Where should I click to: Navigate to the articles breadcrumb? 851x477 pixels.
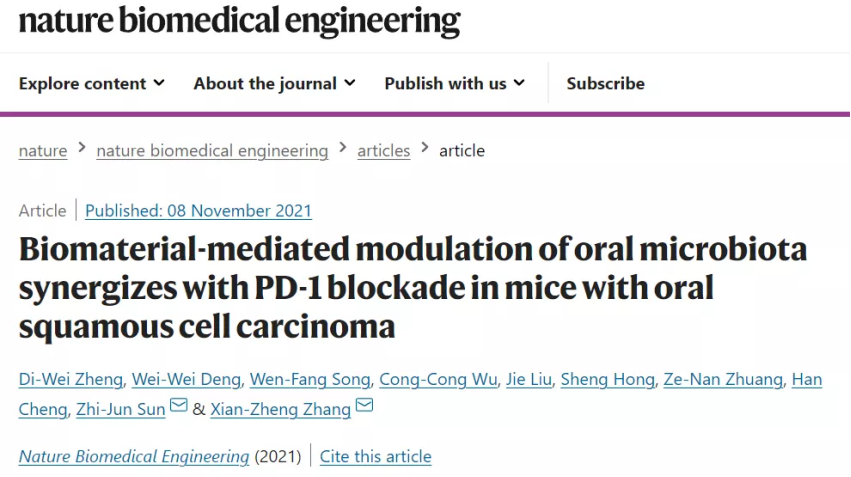[x=384, y=150]
